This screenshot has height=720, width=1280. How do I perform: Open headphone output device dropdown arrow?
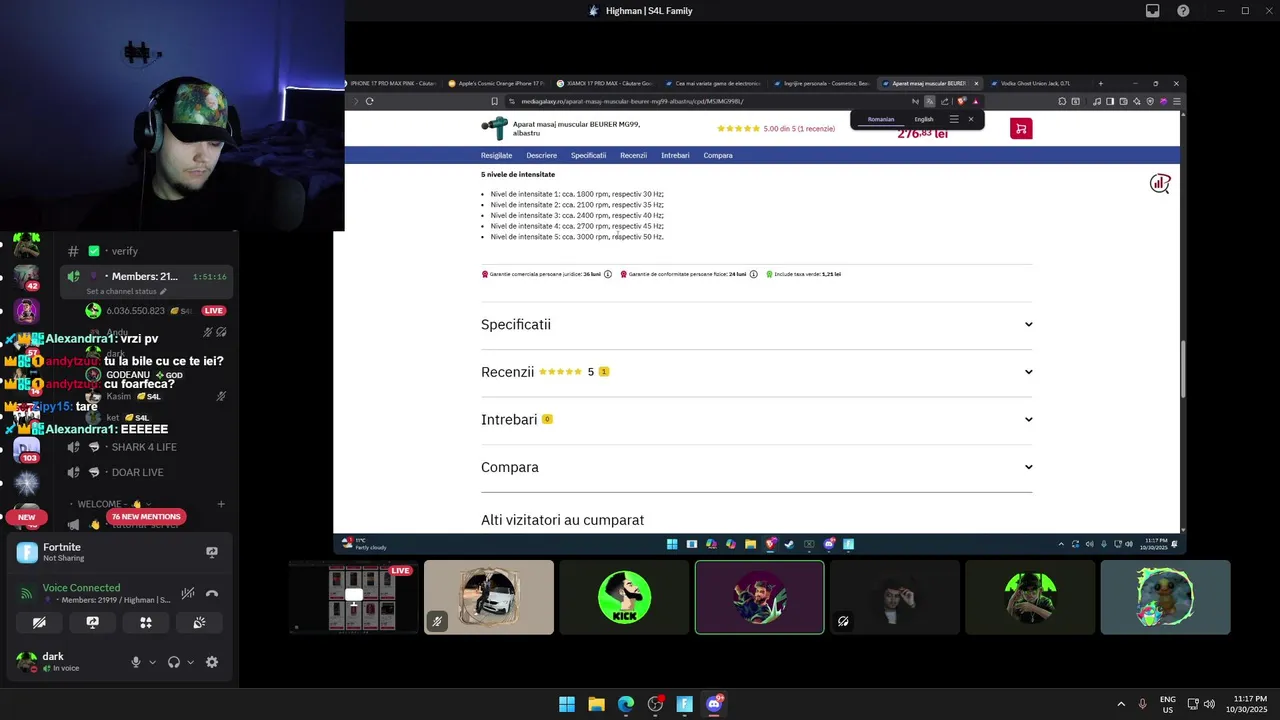click(x=191, y=662)
